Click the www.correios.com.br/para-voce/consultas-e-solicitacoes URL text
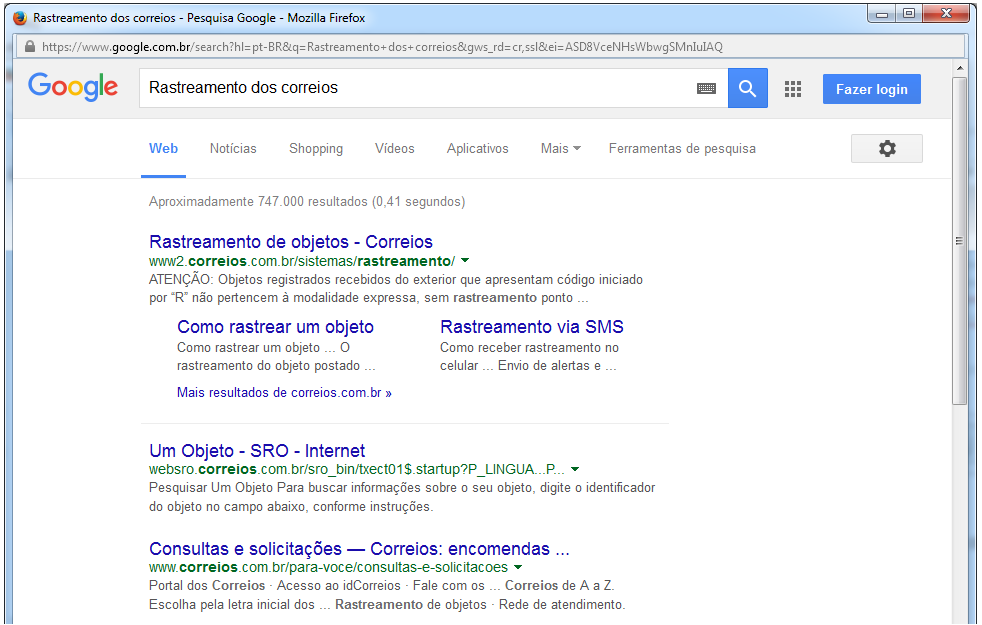 pyautogui.click(x=328, y=567)
